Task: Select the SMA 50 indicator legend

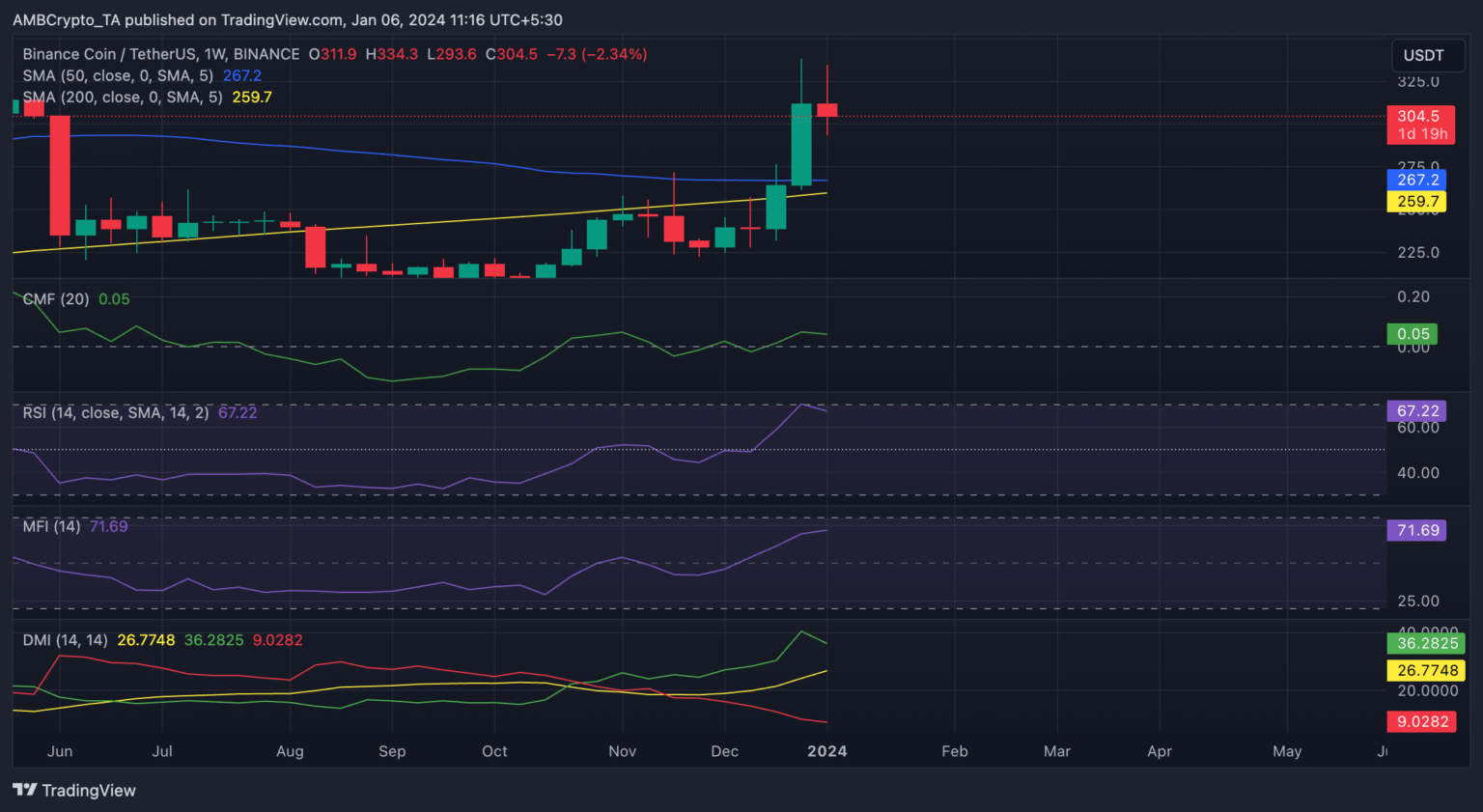Action: (x=117, y=75)
